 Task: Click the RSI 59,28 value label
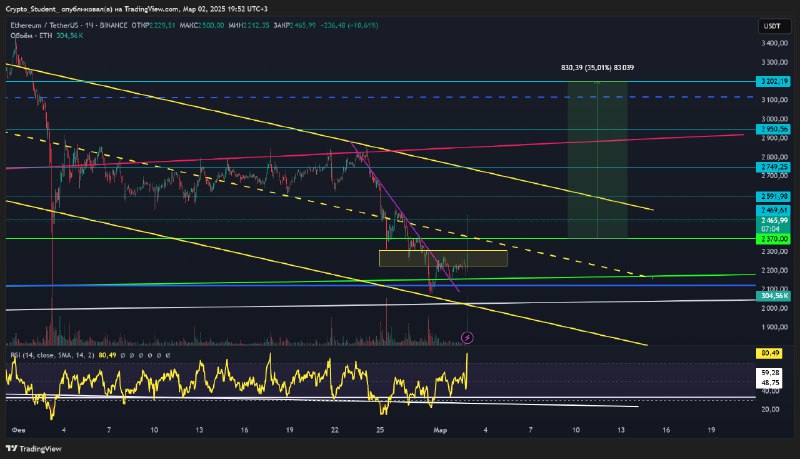[770, 373]
